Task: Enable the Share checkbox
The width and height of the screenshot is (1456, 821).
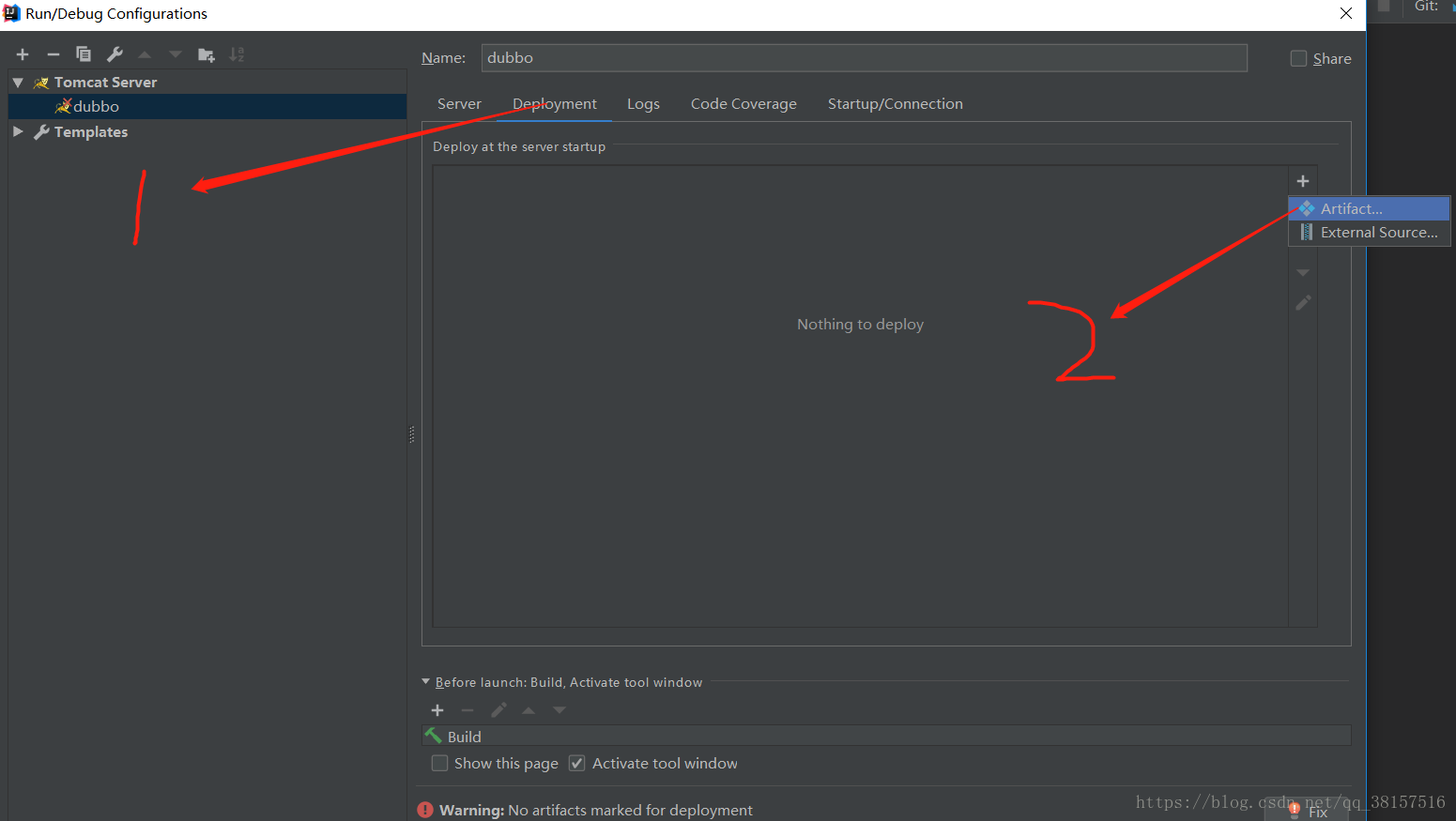Action: 1298,57
